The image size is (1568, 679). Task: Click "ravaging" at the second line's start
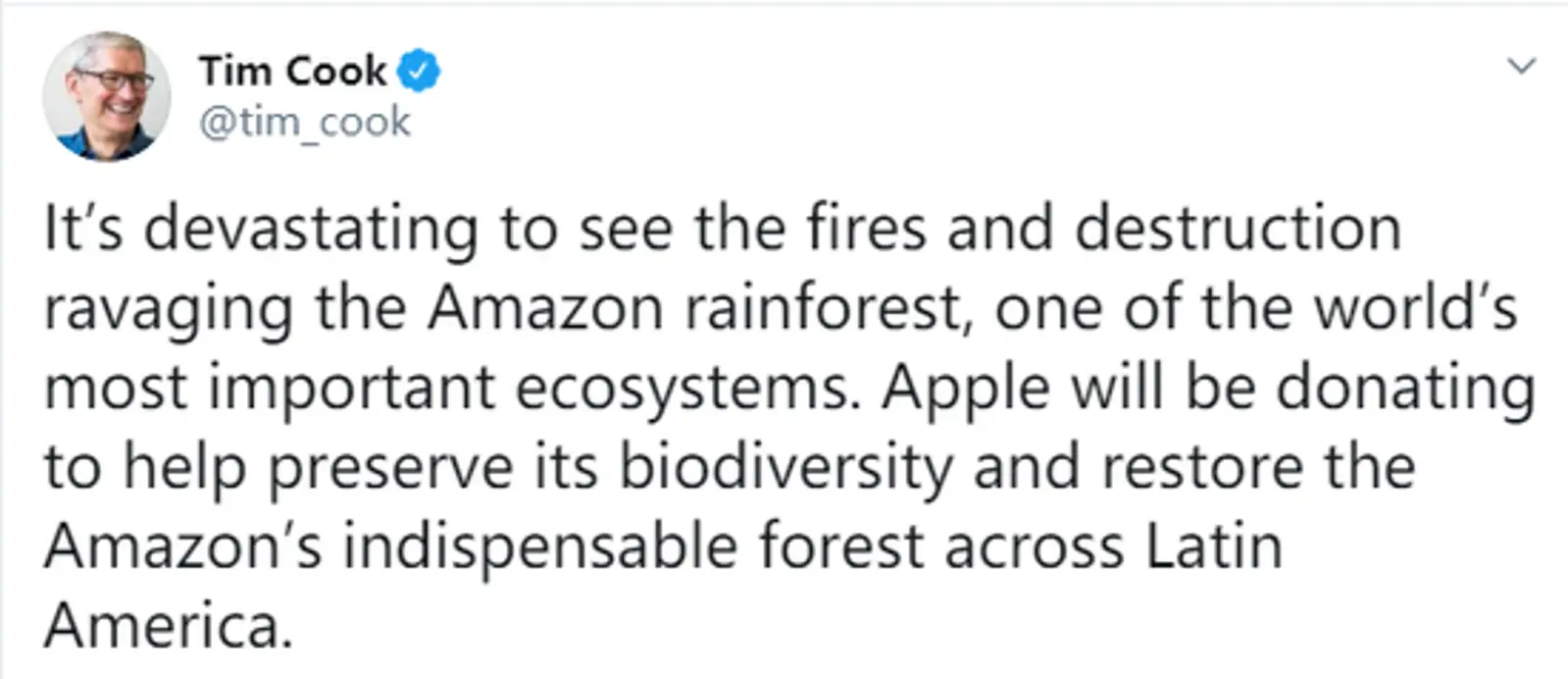[x=168, y=310]
